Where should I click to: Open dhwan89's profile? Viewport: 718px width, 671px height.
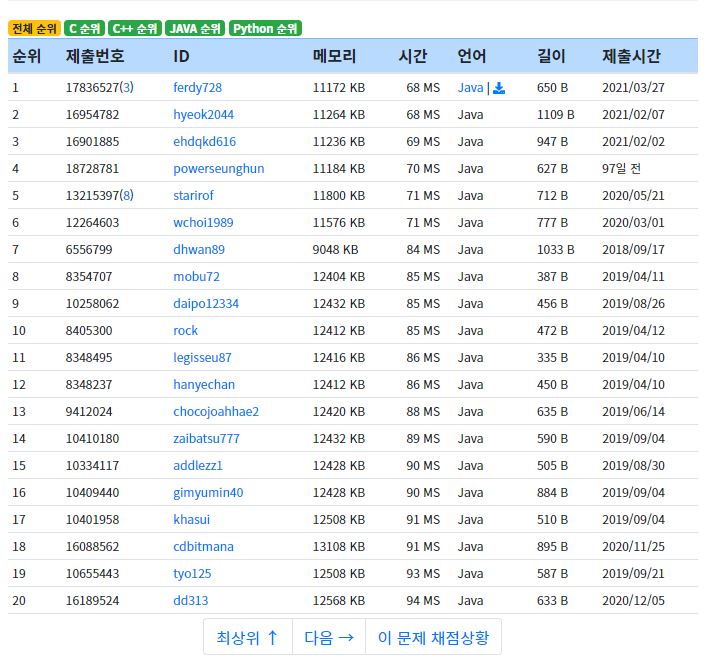(x=199, y=250)
